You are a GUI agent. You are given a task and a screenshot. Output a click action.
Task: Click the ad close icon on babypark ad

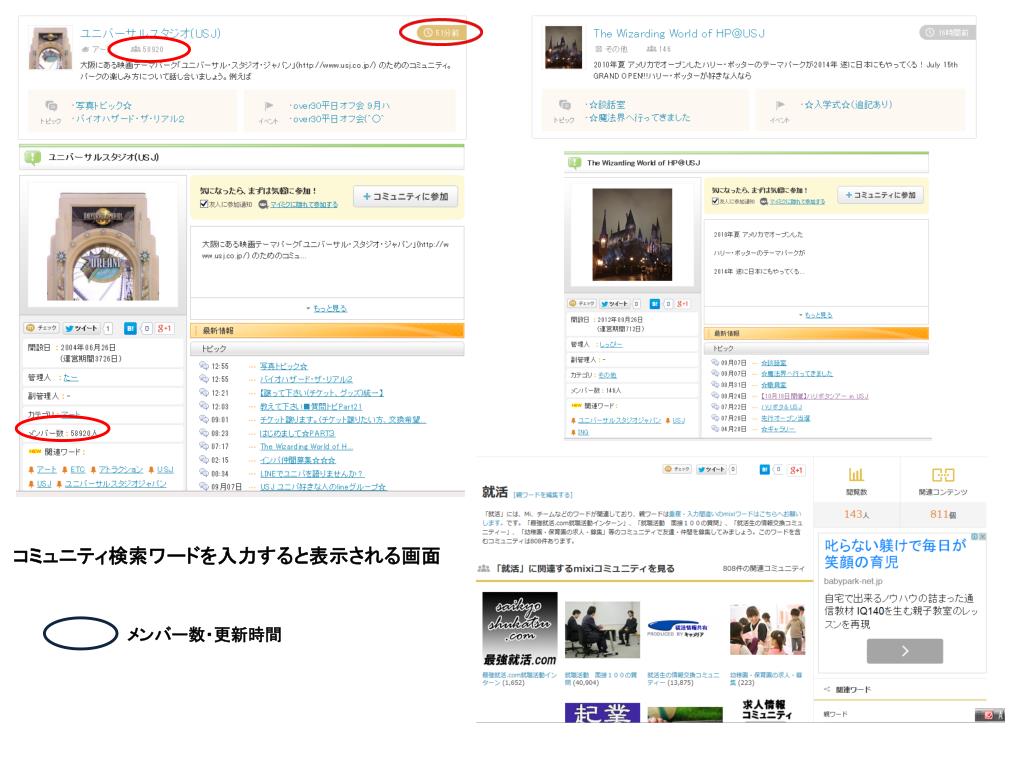click(x=981, y=537)
